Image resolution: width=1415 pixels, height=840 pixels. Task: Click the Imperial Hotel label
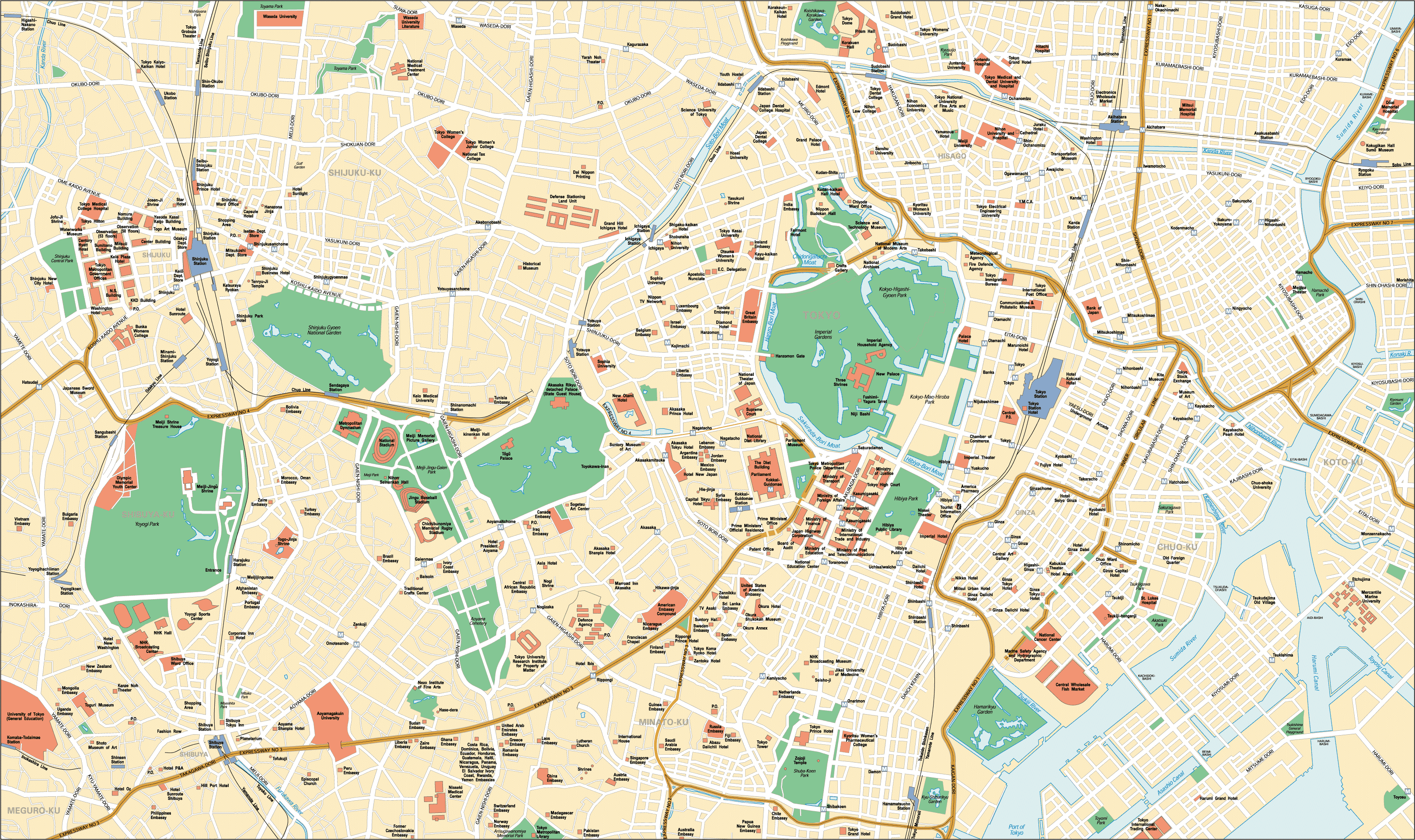933,536
